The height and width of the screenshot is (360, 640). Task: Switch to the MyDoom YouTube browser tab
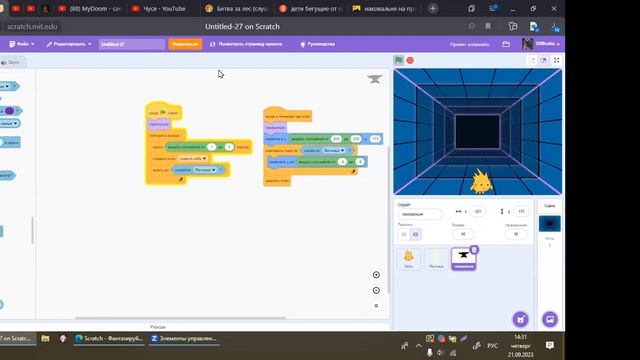click(90, 9)
